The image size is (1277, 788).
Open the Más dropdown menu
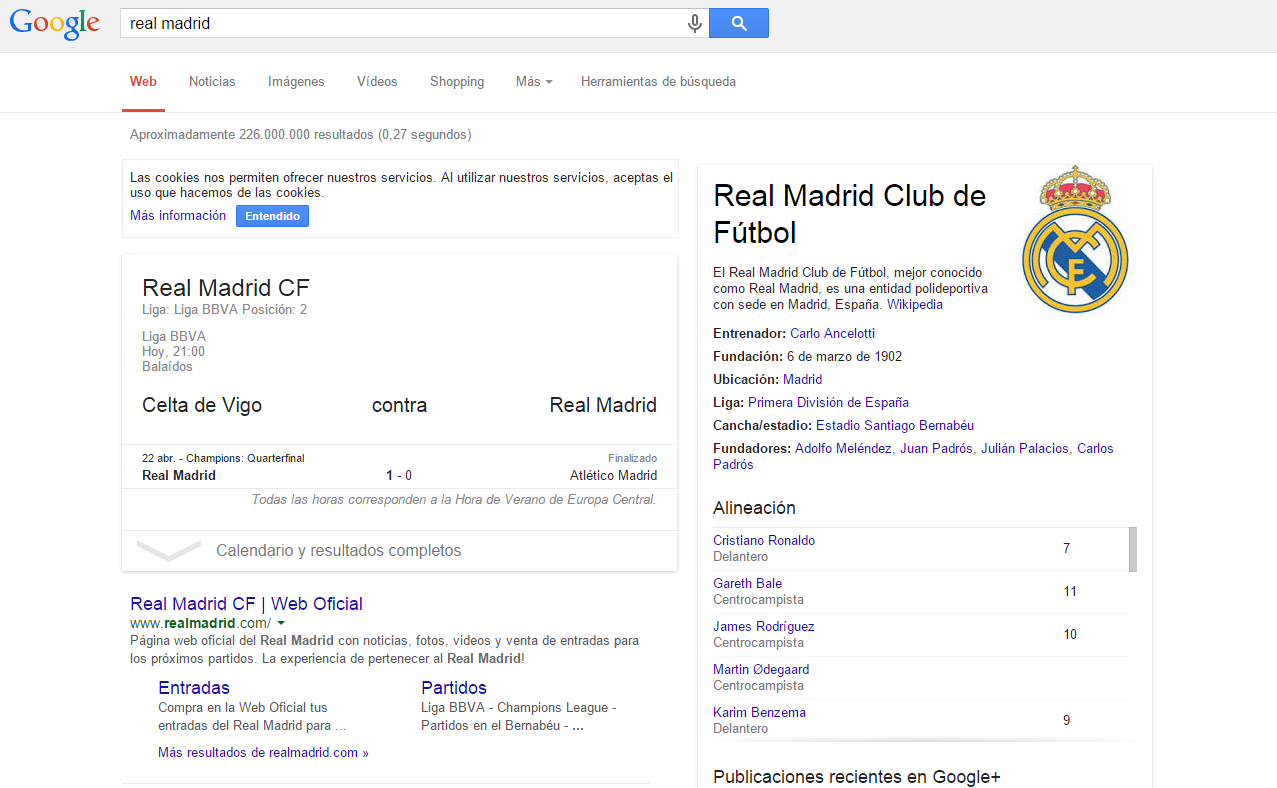click(x=534, y=82)
